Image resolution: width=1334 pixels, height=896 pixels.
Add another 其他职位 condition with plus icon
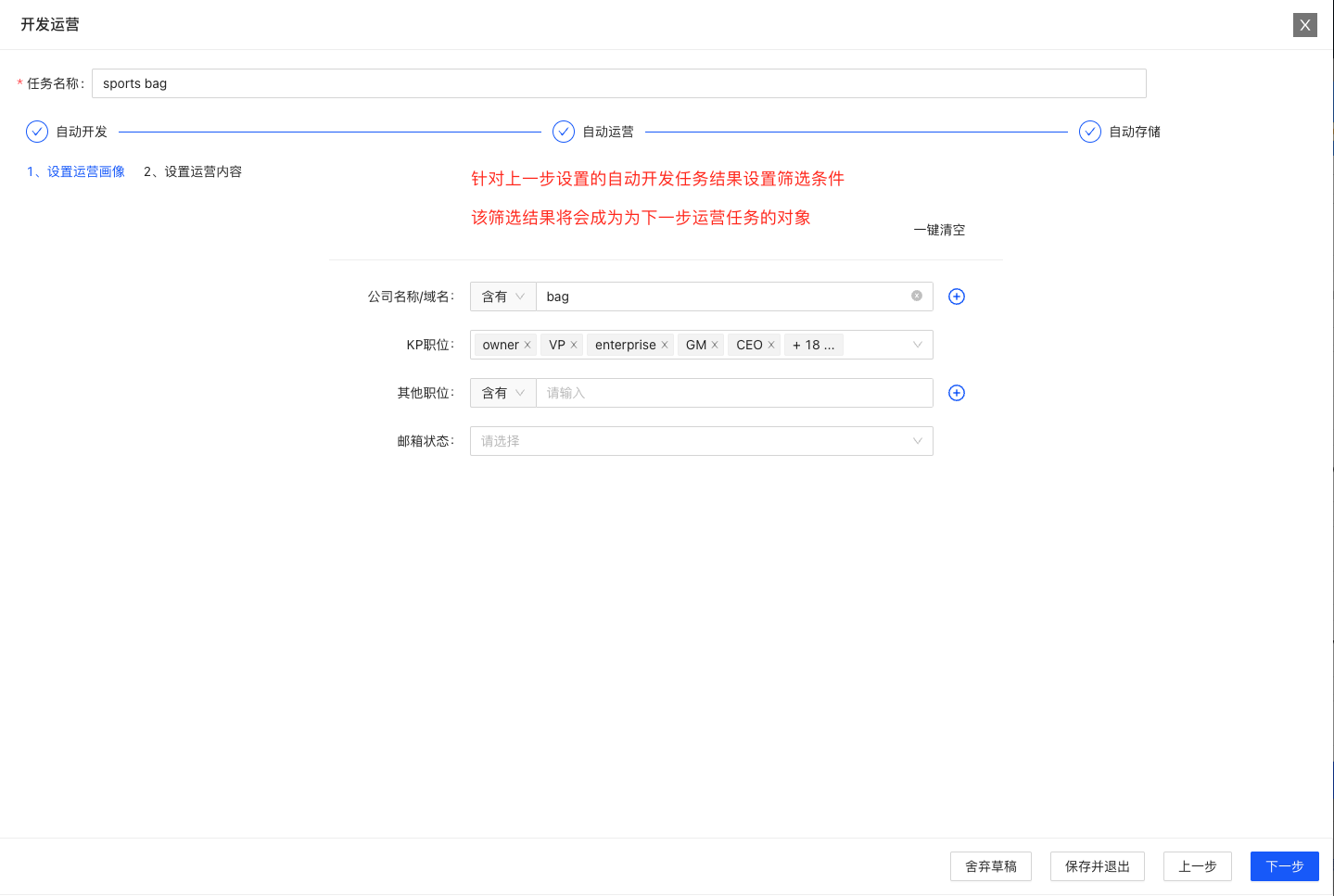point(957,393)
